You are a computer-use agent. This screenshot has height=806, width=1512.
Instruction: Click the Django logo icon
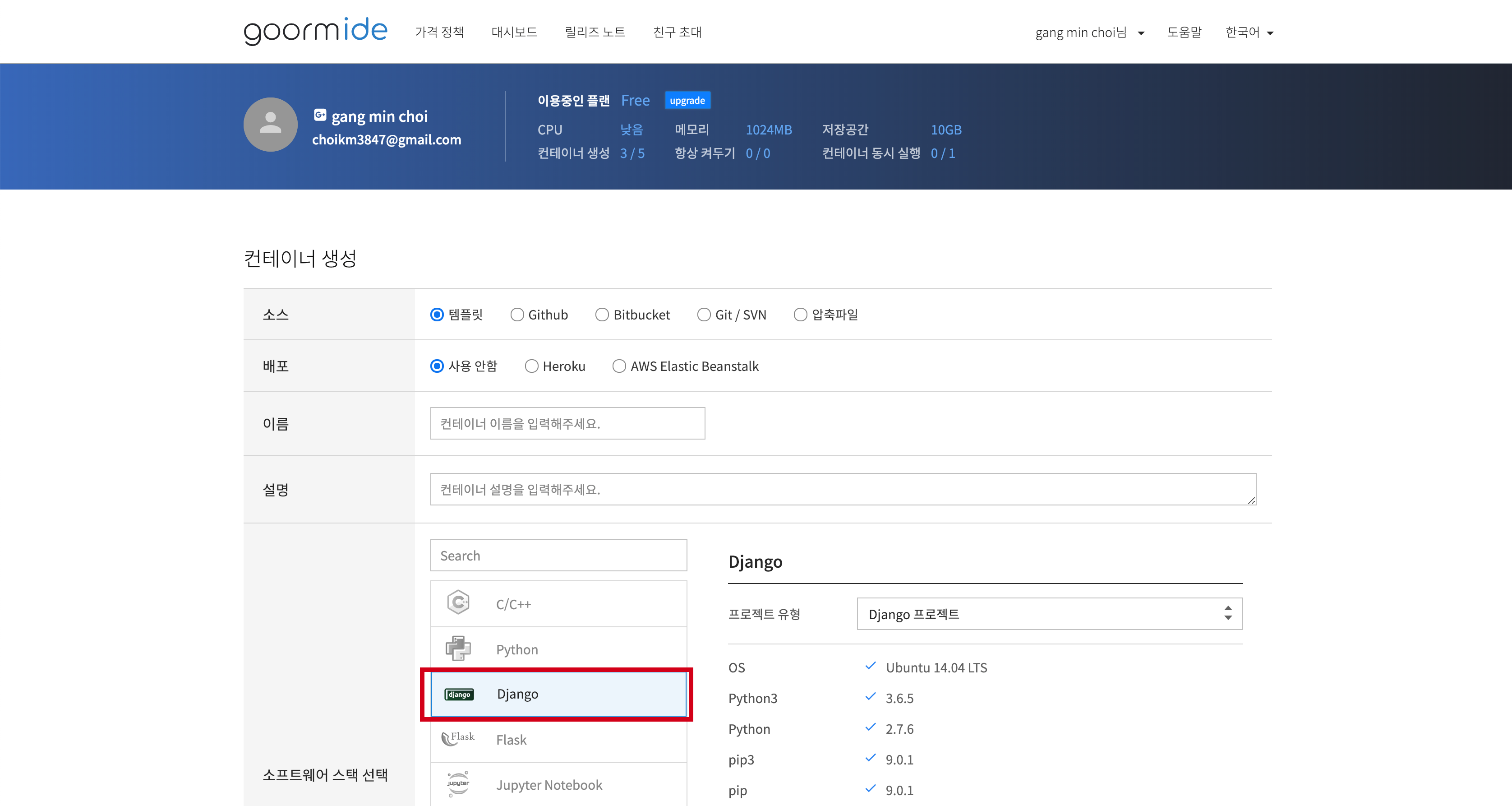tap(459, 695)
